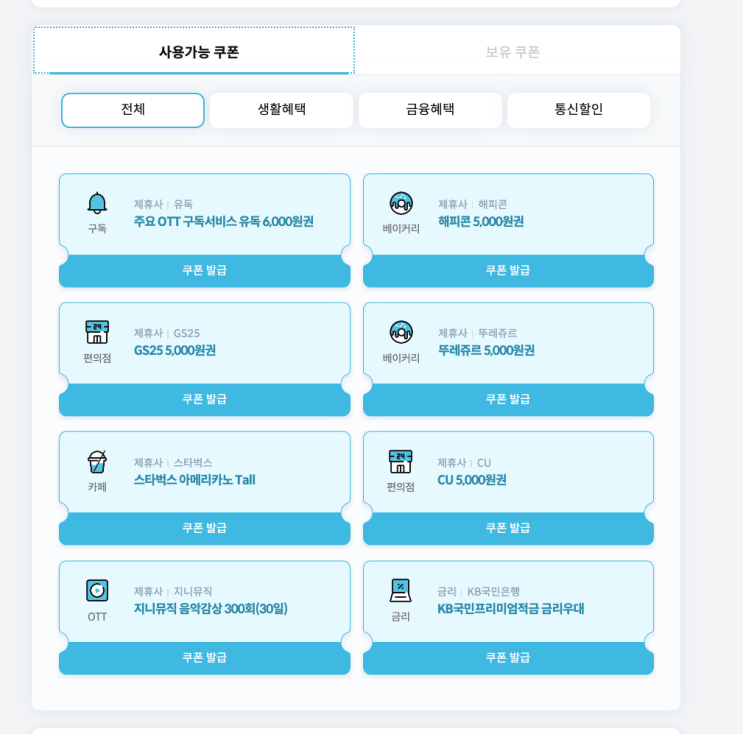This screenshot has width=743, height=734.
Task: Click the OTT play icon for 지니뮤직
Action: point(97,590)
